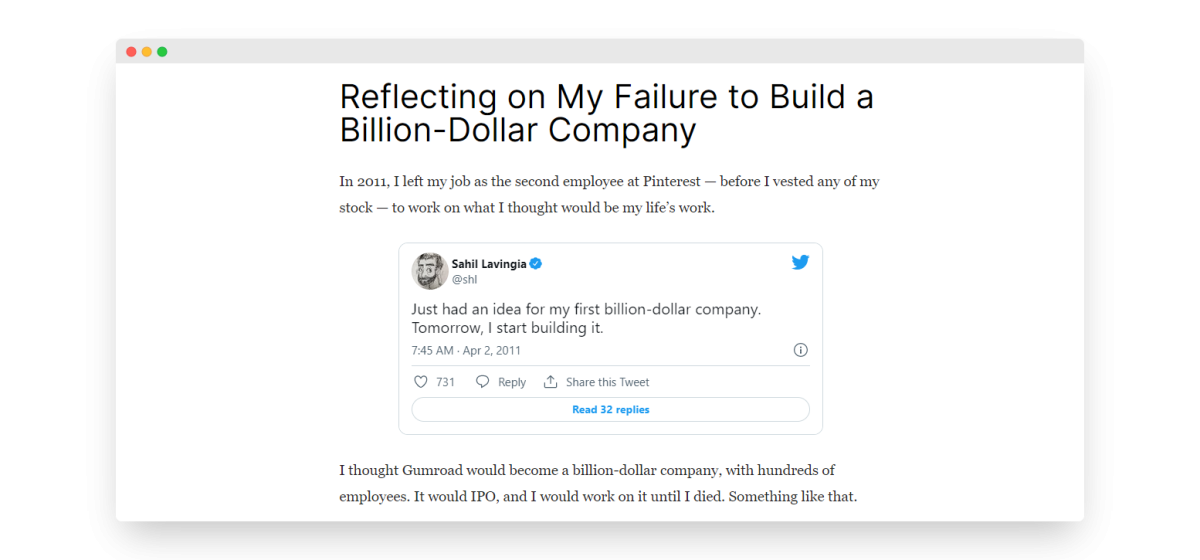The height and width of the screenshot is (560, 1200).
Task: Open the 7:45 AM Apr 2, 2011 timestamp
Action: [466, 351]
